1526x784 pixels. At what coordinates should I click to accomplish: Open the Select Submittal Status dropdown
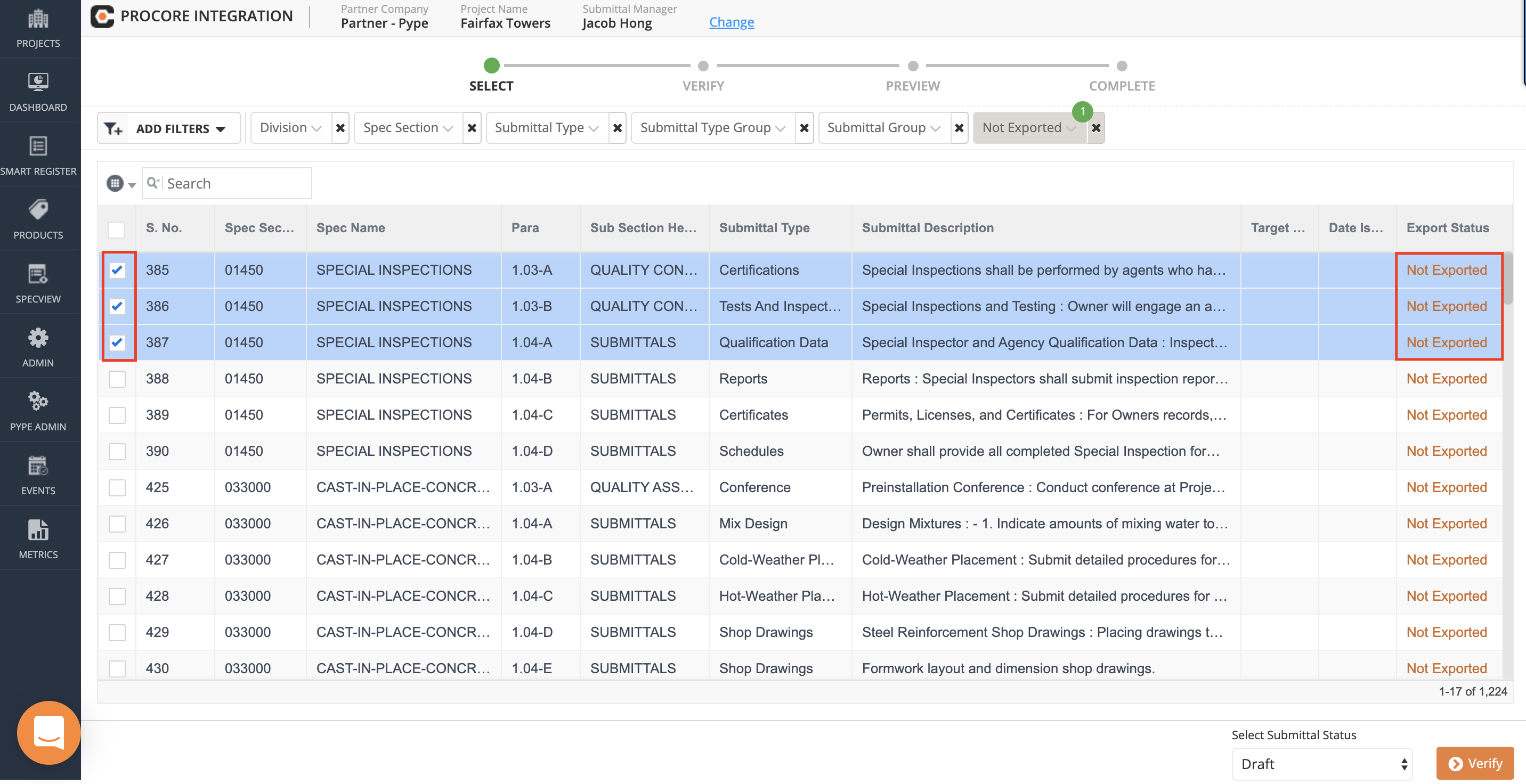pyautogui.click(x=1321, y=764)
